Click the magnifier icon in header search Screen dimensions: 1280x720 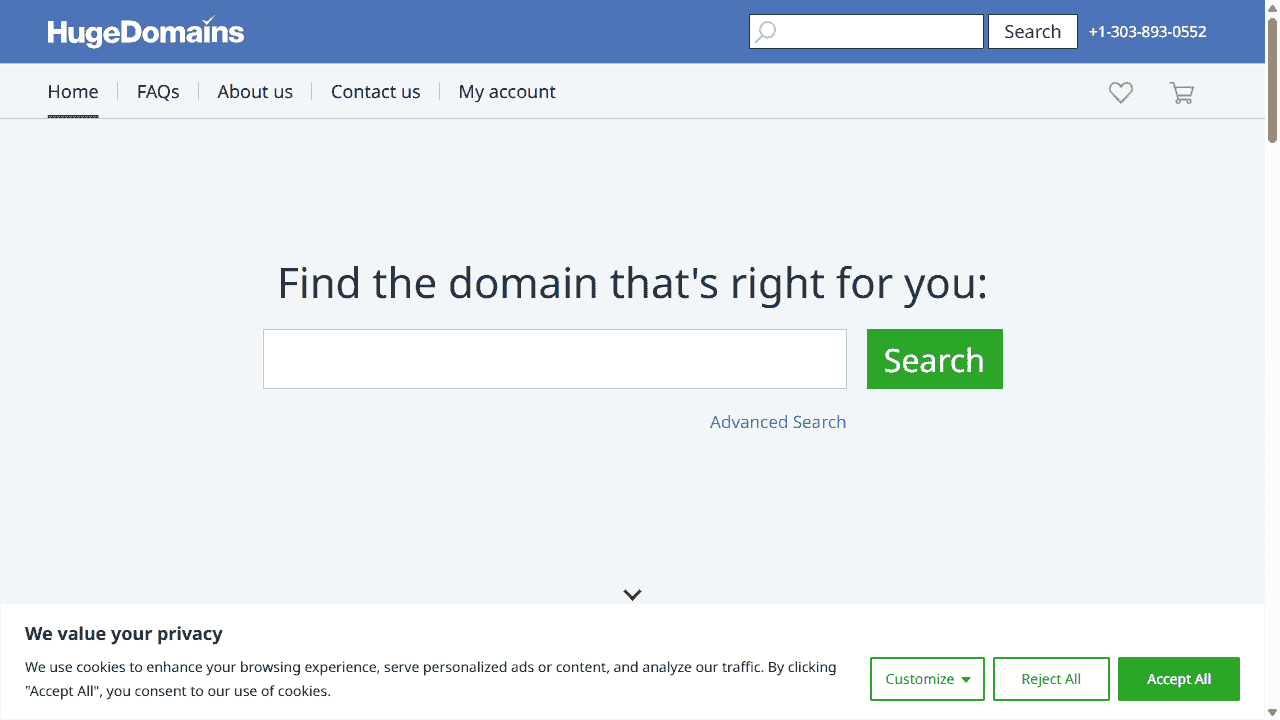tap(766, 32)
